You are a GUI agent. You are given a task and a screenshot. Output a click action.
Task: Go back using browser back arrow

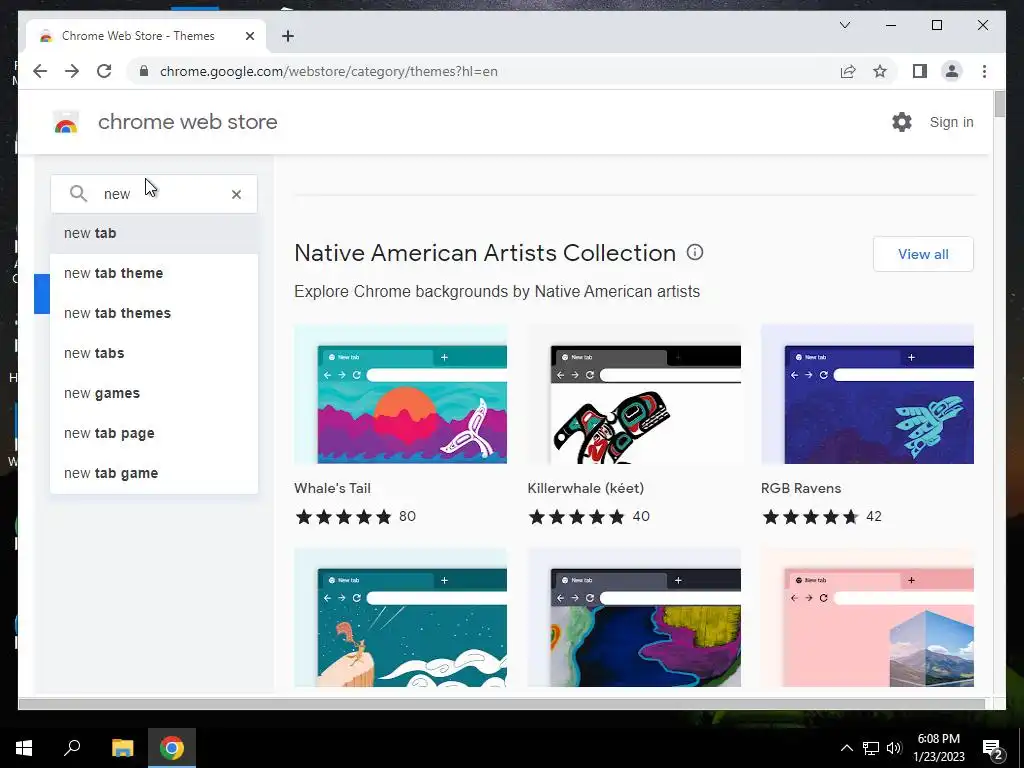(x=40, y=71)
